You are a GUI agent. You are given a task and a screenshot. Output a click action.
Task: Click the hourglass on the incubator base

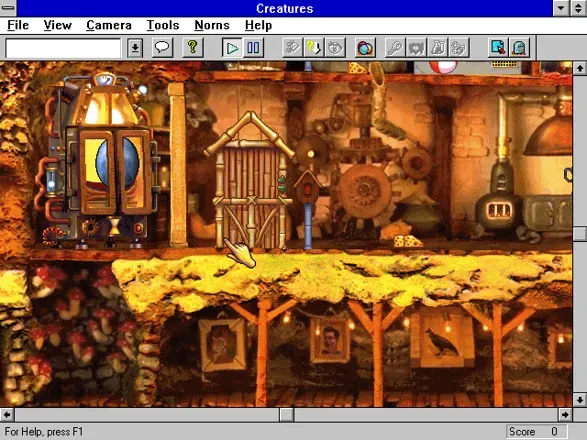(x=114, y=226)
